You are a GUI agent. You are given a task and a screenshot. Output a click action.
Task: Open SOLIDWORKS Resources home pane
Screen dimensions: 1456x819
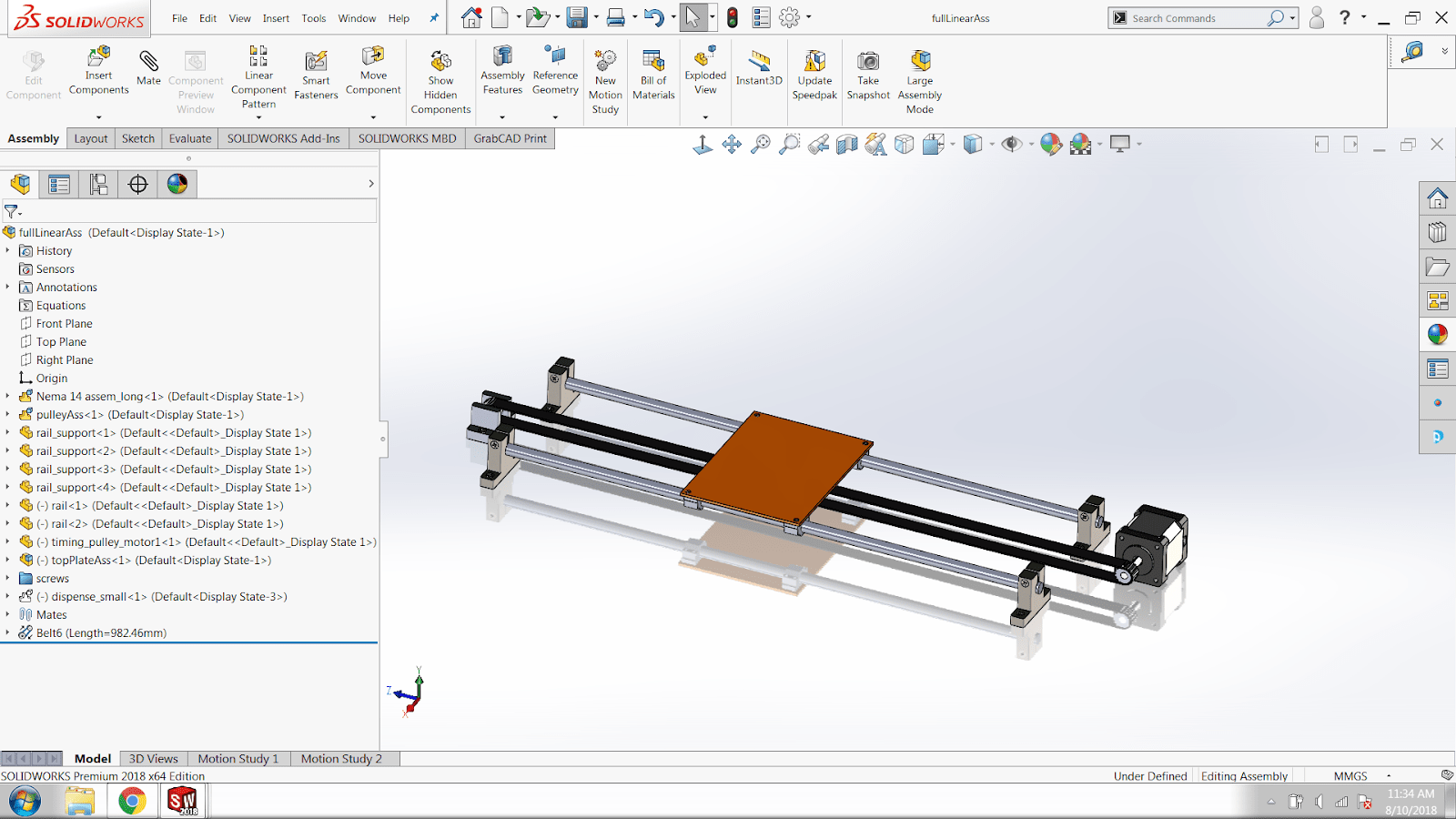[1438, 197]
